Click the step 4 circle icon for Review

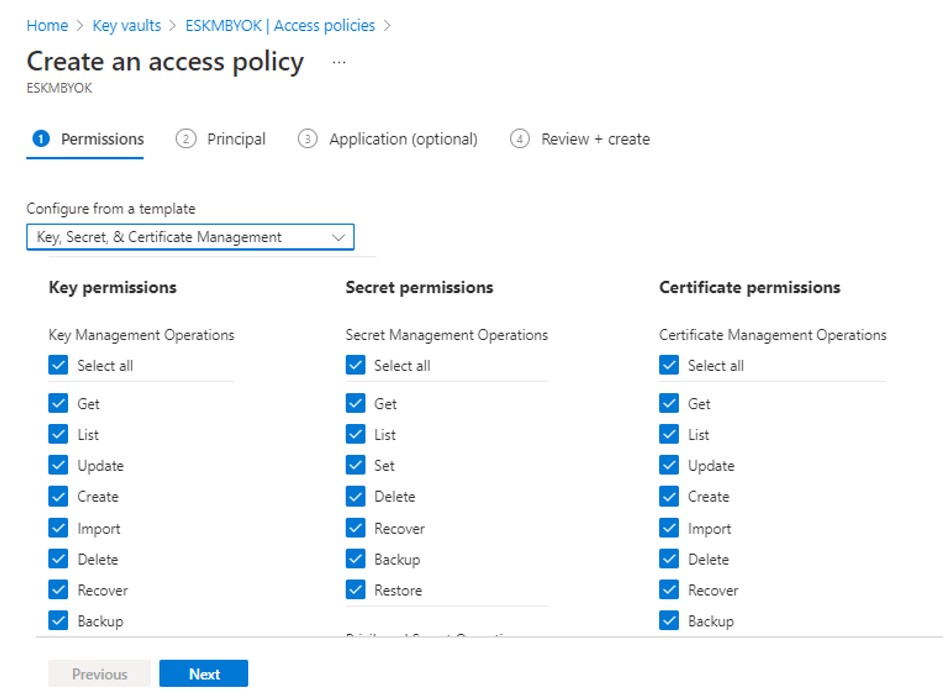(520, 139)
